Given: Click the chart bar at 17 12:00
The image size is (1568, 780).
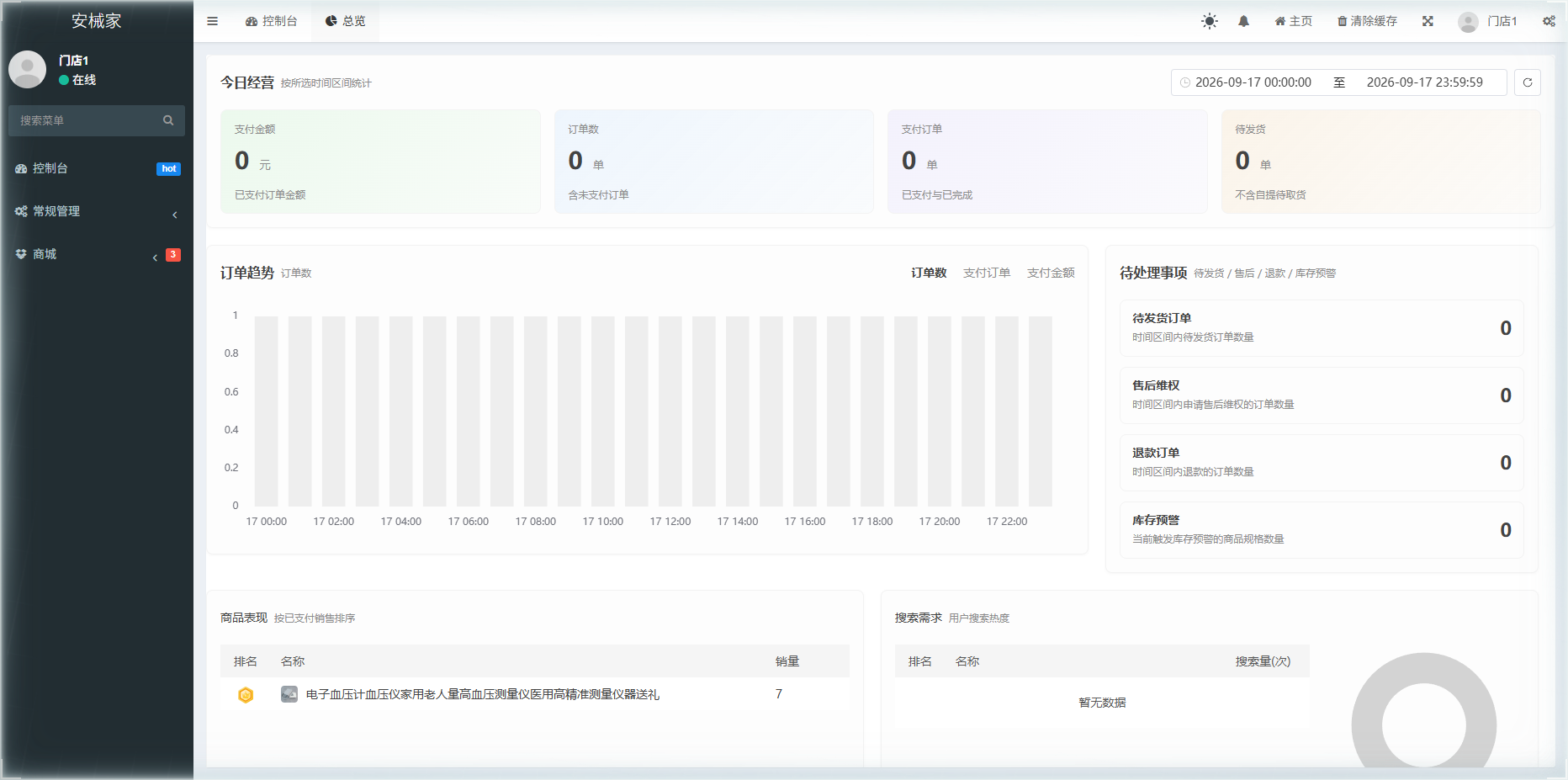Looking at the screenshot, I should [670, 411].
